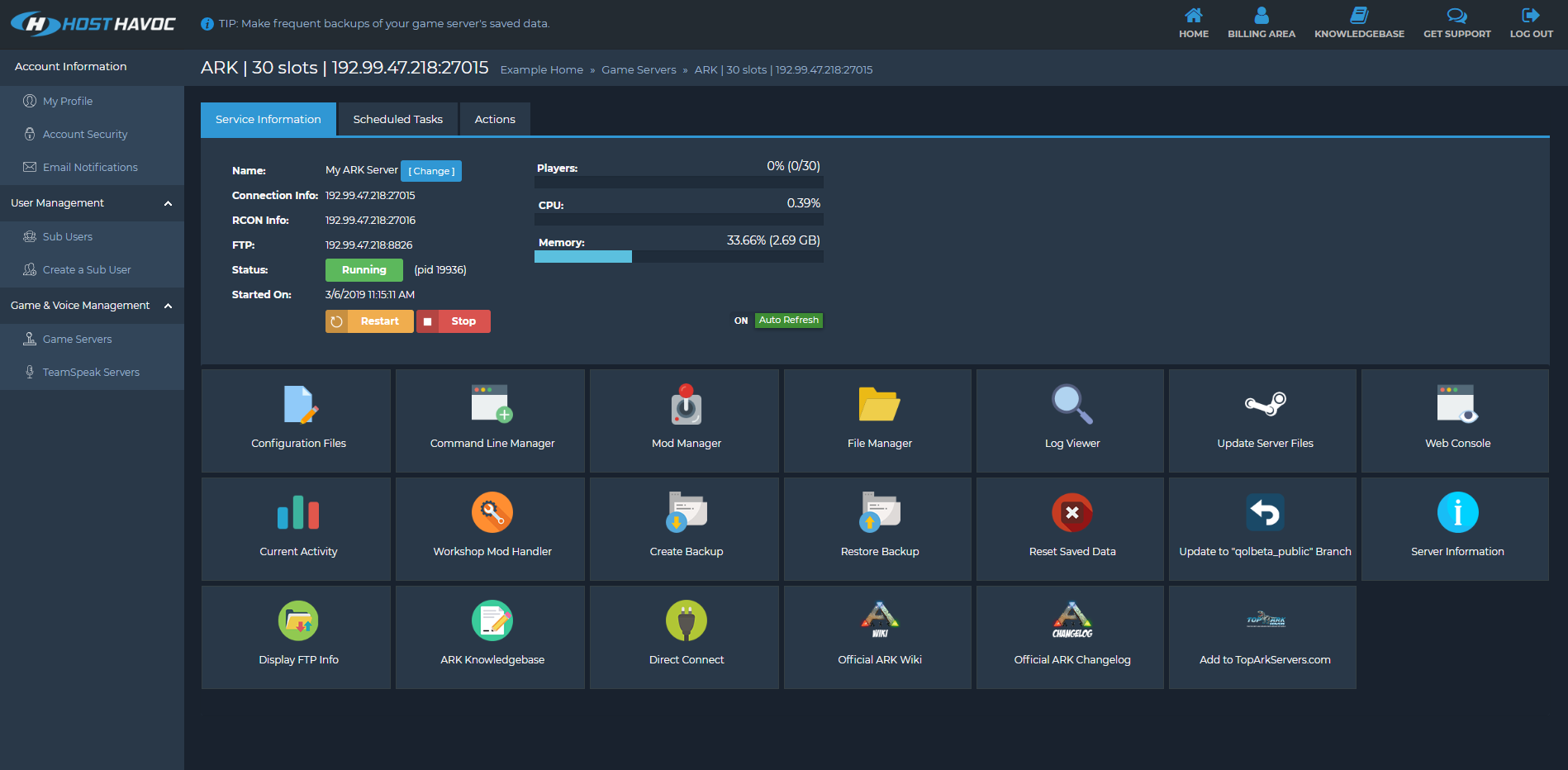Open ARK Knowledgebase tile
The width and height of the screenshot is (1568, 770).
(492, 637)
